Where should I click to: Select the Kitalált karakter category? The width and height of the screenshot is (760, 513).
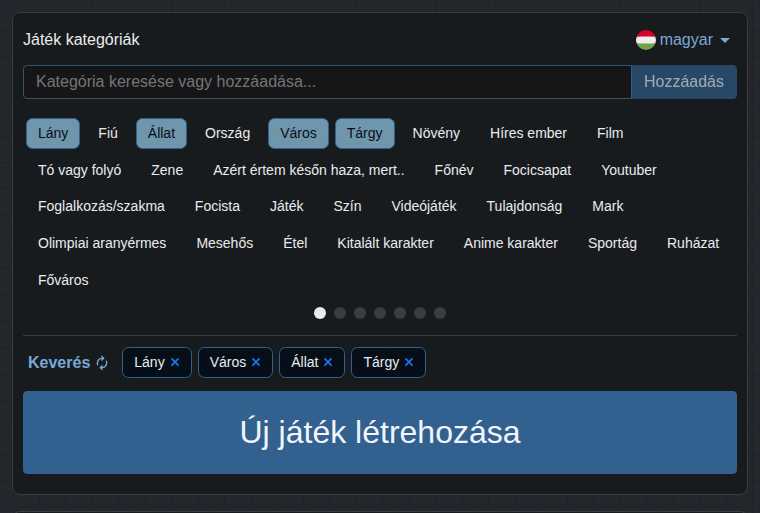(385, 243)
